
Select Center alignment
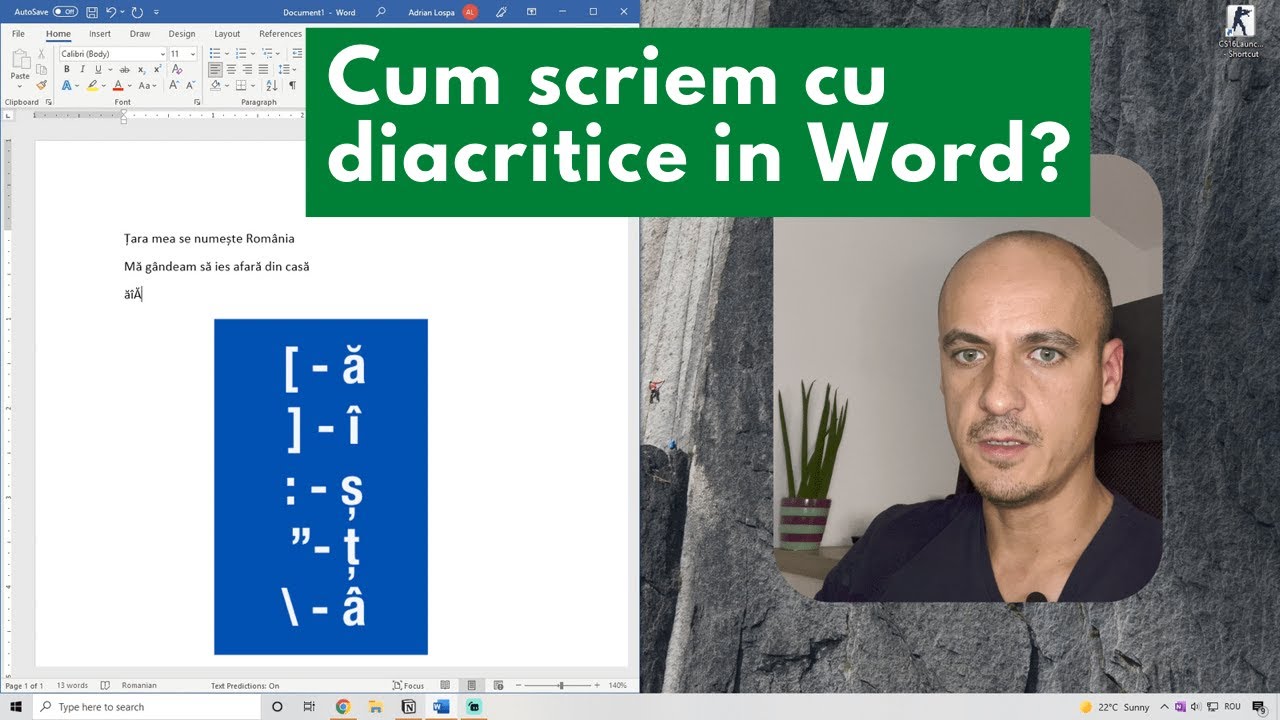point(231,69)
